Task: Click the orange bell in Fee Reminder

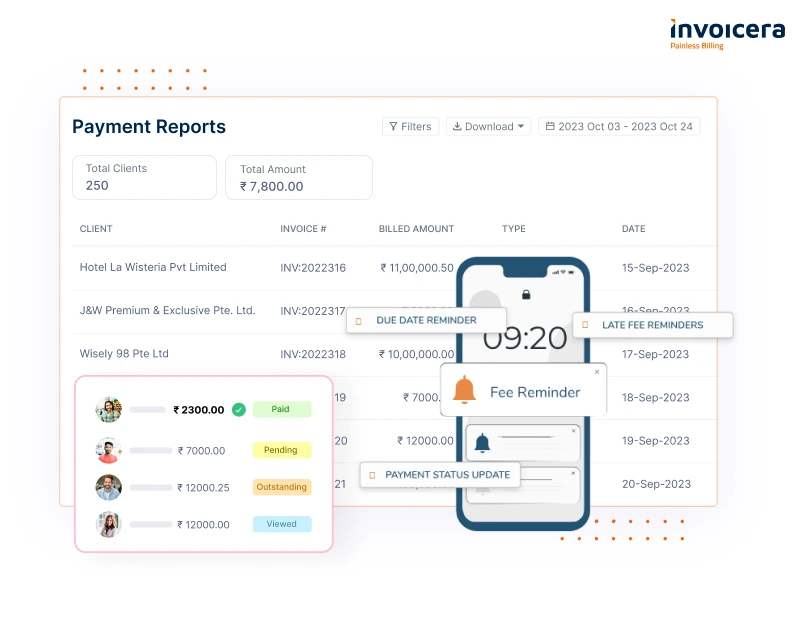Action: 464,390
